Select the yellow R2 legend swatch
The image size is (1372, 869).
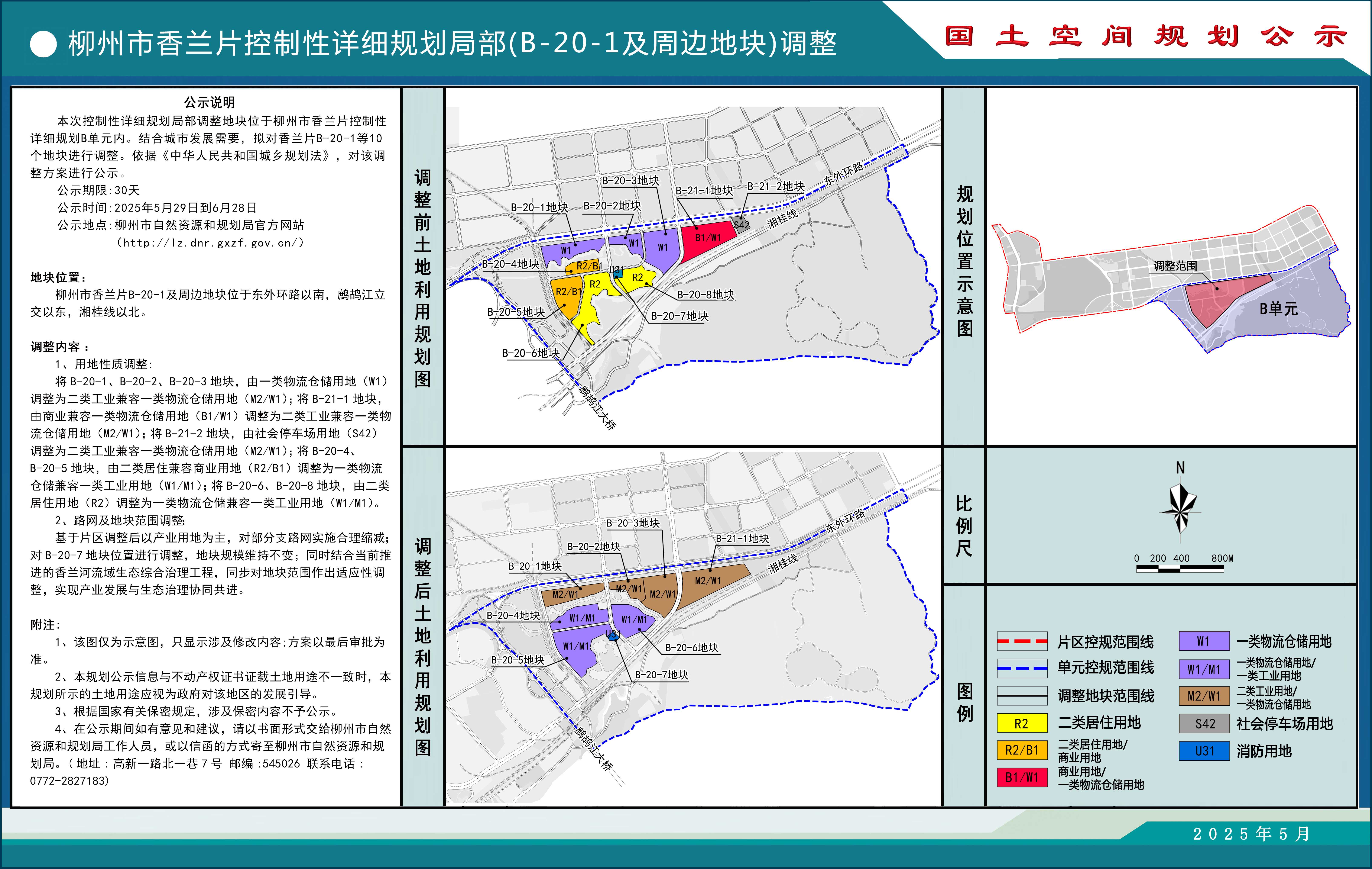[x=1022, y=723]
